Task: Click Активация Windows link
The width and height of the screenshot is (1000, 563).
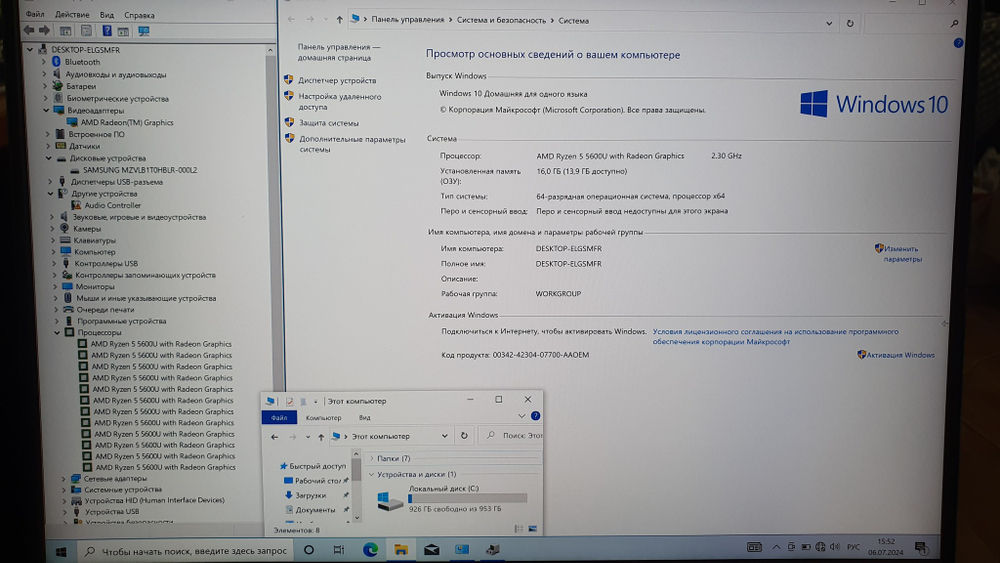Action: pyautogui.click(x=900, y=355)
